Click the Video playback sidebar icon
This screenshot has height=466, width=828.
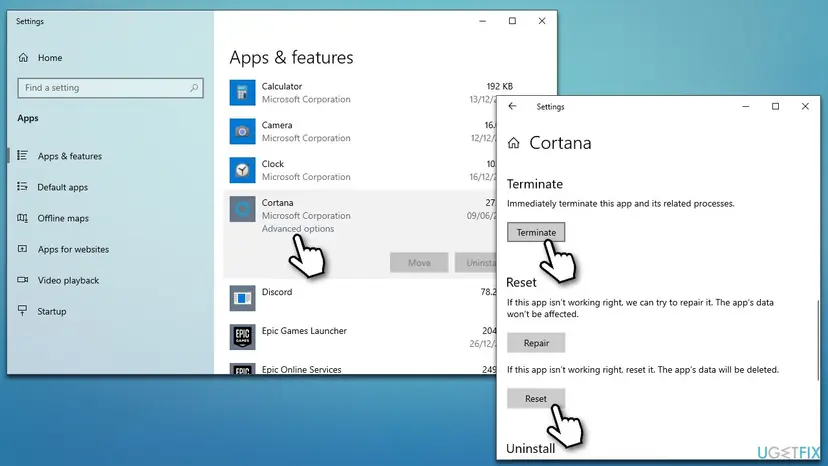pyautogui.click(x=22, y=280)
